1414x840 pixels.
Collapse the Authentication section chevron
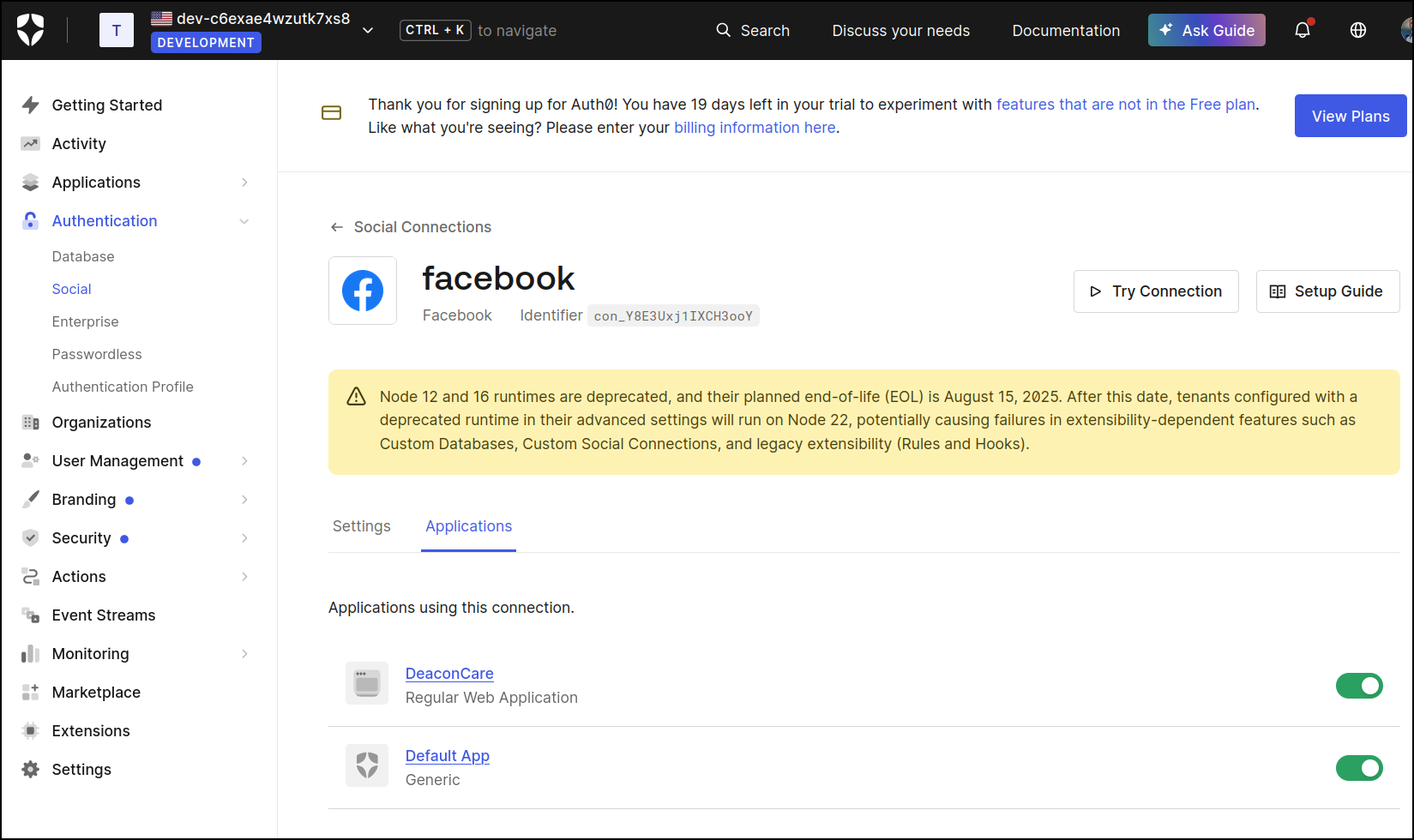coord(244,221)
